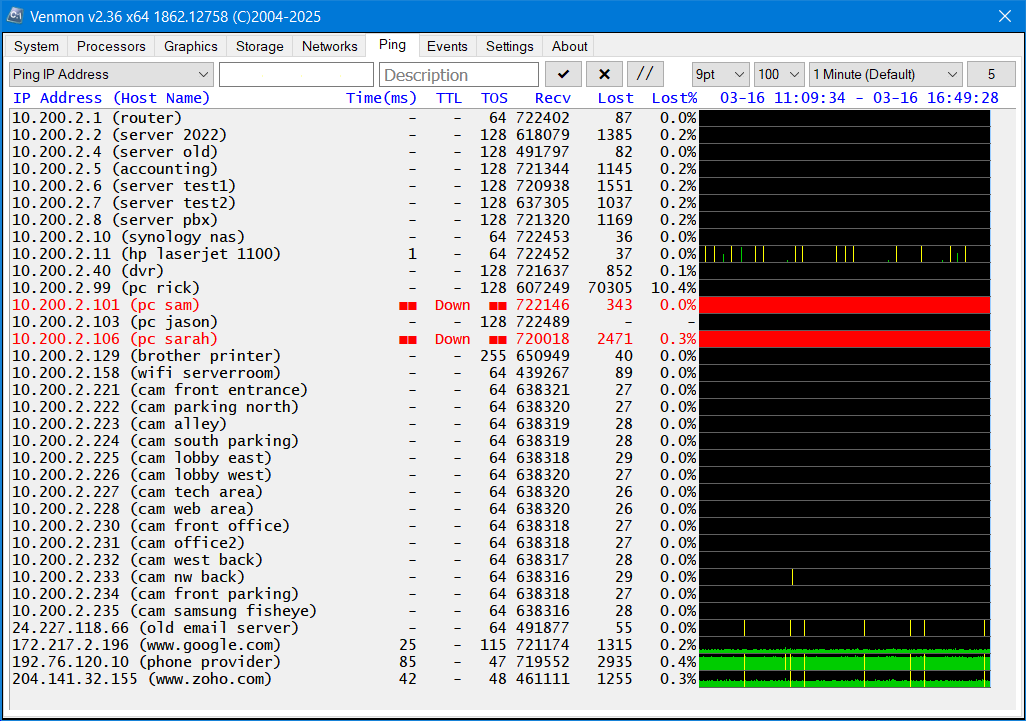Click 10.4% lost value for pc rick
This screenshot has width=1026, height=721.
click(x=674, y=288)
